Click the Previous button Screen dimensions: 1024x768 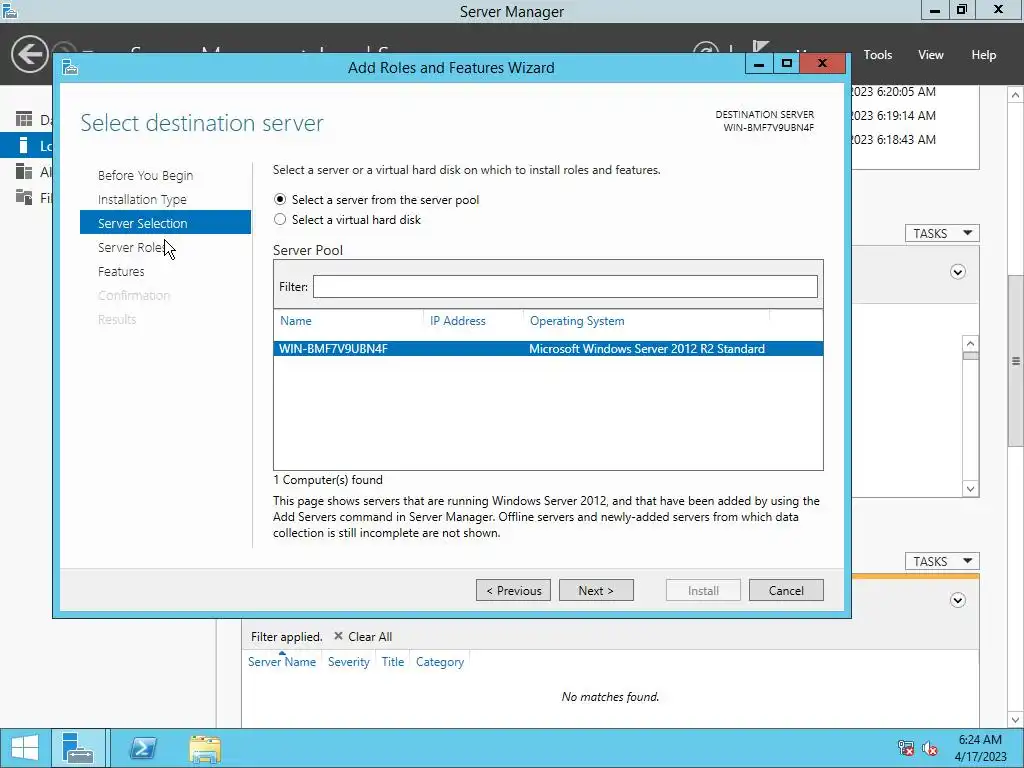pos(513,590)
